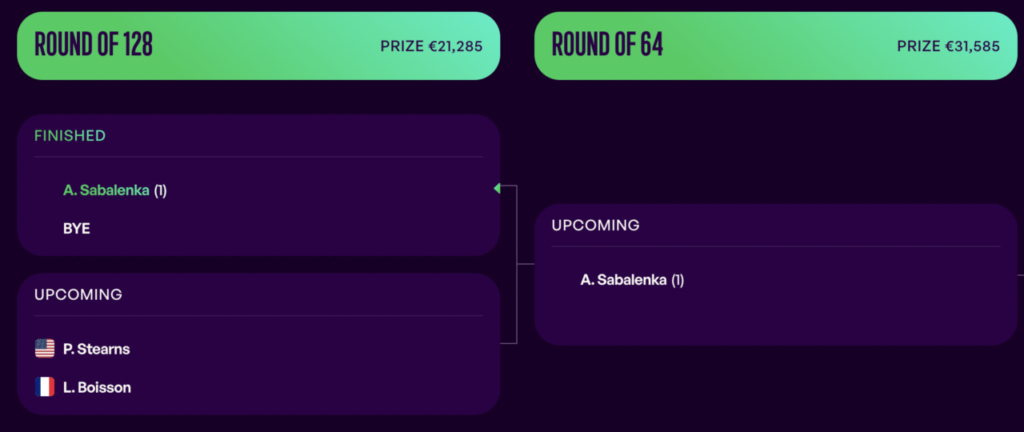Click the FINISHED match status label

[x=70, y=135]
